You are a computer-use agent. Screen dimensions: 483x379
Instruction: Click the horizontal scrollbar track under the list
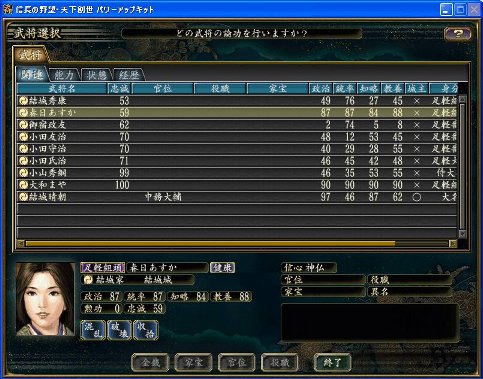(237, 244)
